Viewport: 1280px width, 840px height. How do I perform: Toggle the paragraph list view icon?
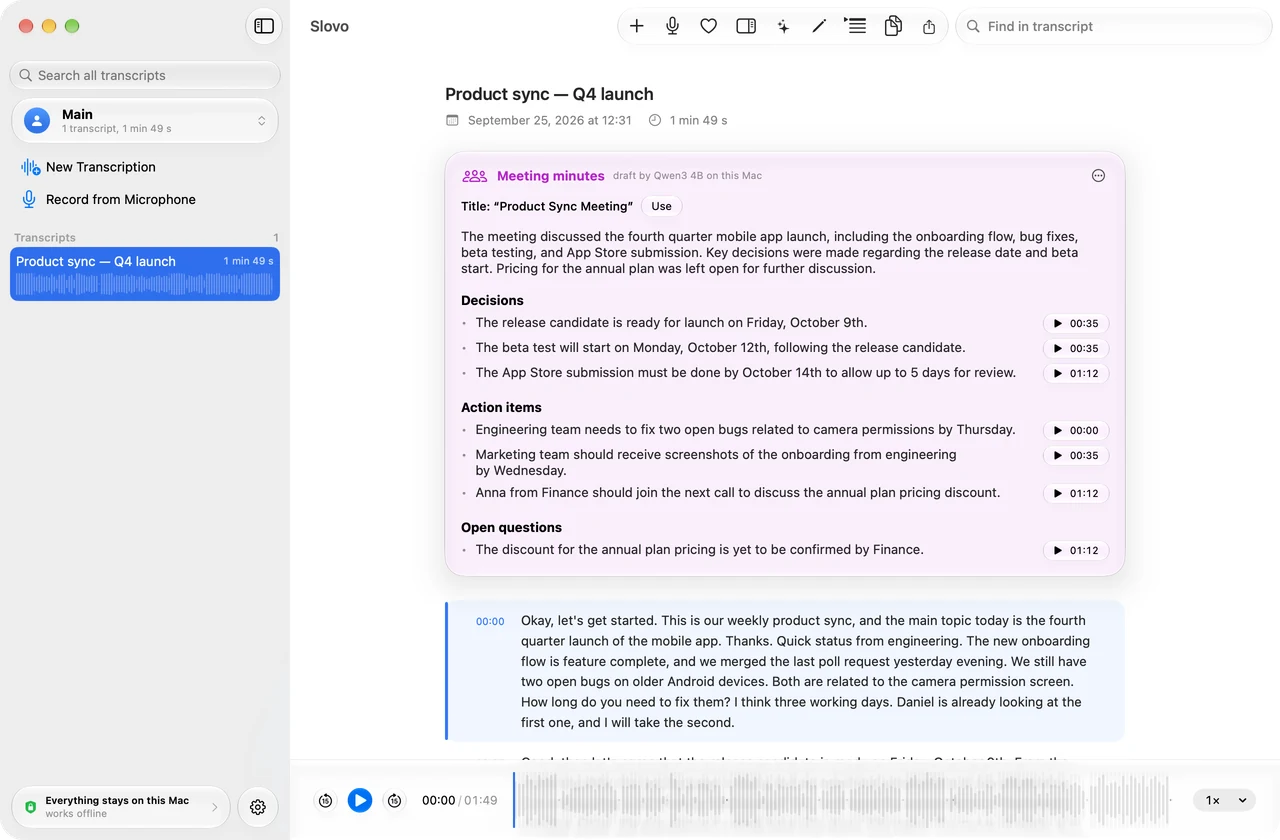(855, 26)
